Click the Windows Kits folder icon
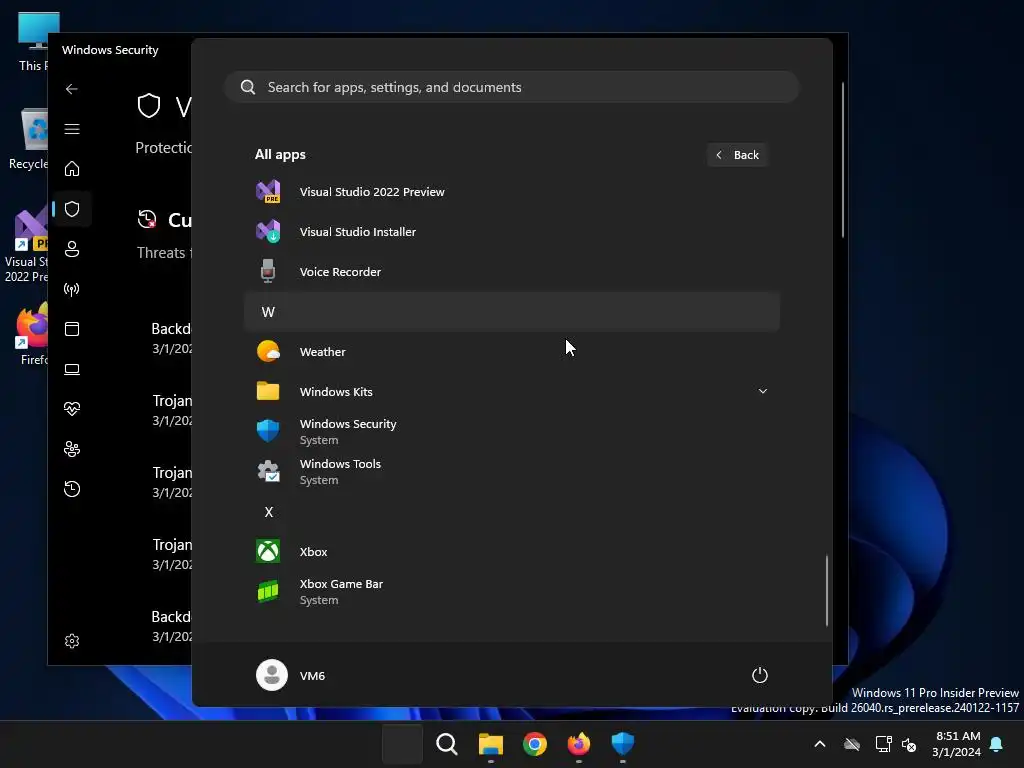This screenshot has width=1024, height=768. click(268, 391)
